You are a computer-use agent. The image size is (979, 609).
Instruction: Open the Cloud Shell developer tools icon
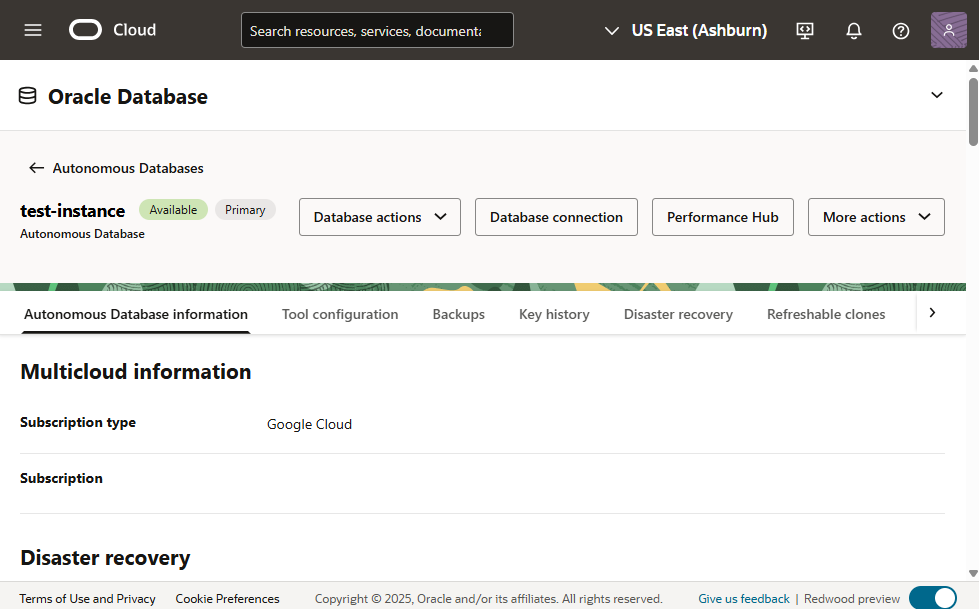pyautogui.click(x=805, y=31)
